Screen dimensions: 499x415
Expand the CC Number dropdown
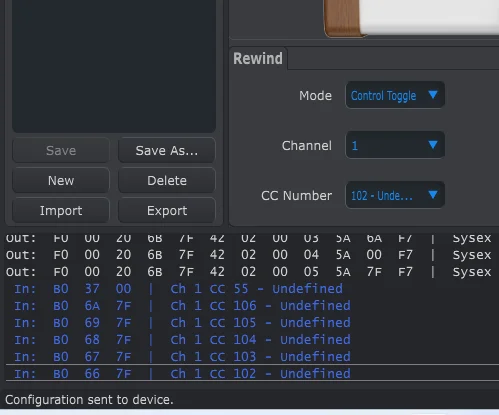[395, 195]
